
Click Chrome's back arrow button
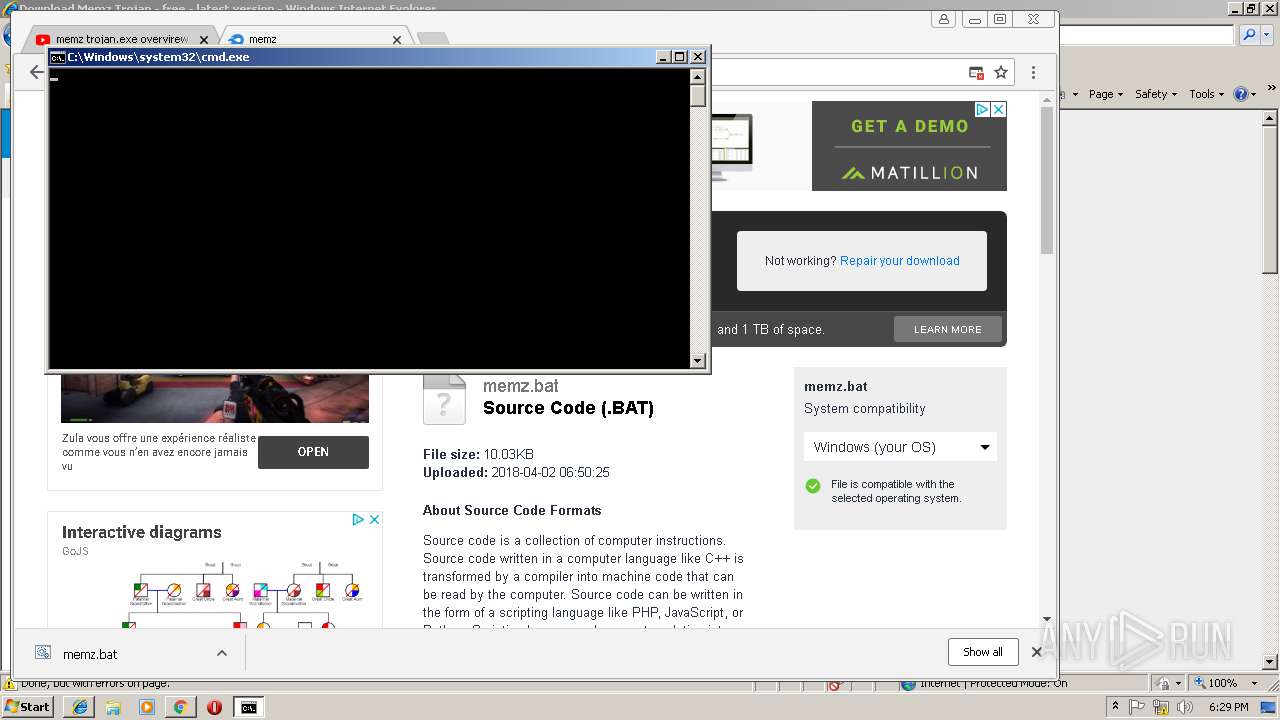point(36,73)
